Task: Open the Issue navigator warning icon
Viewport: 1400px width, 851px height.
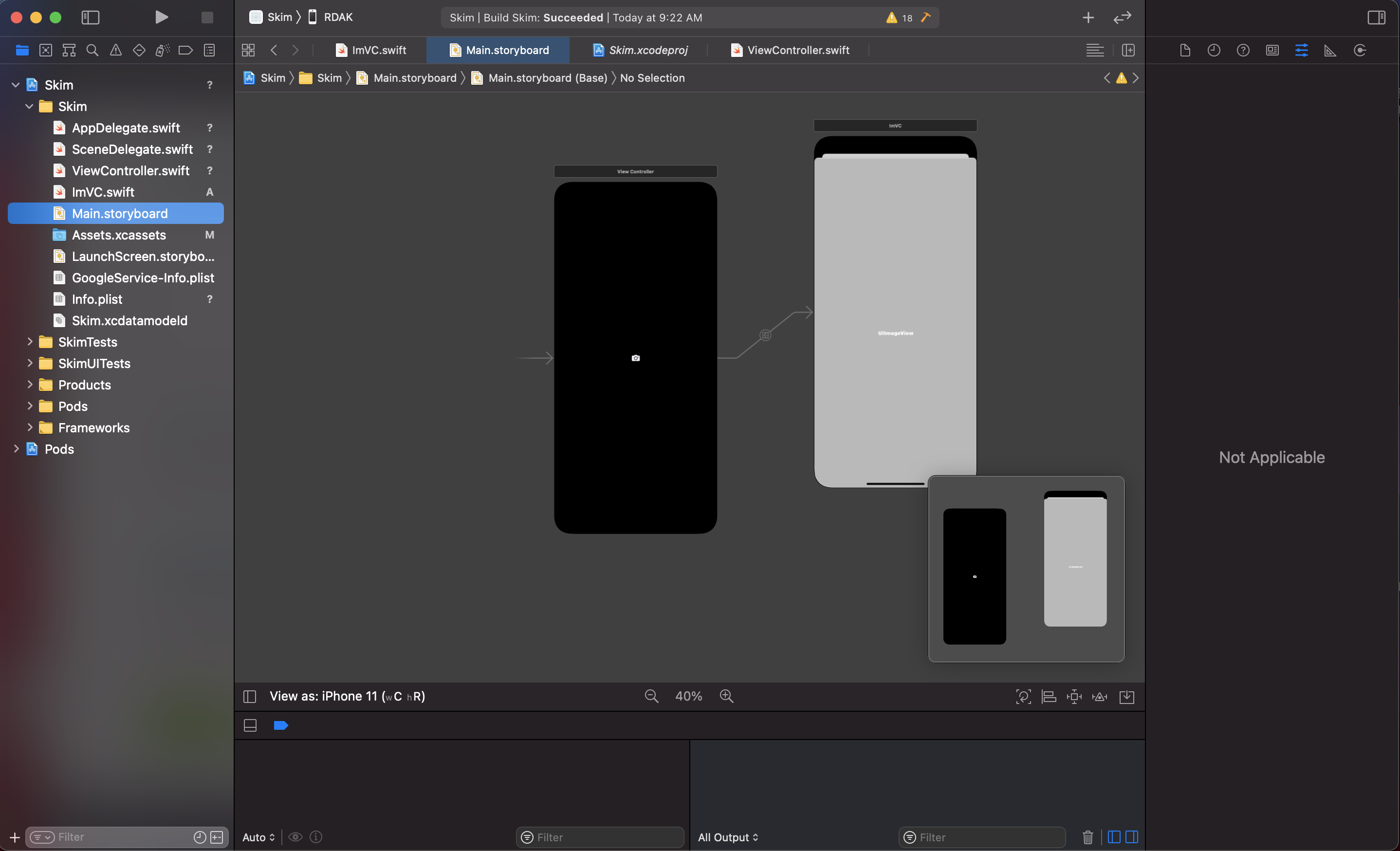Action: 115,50
